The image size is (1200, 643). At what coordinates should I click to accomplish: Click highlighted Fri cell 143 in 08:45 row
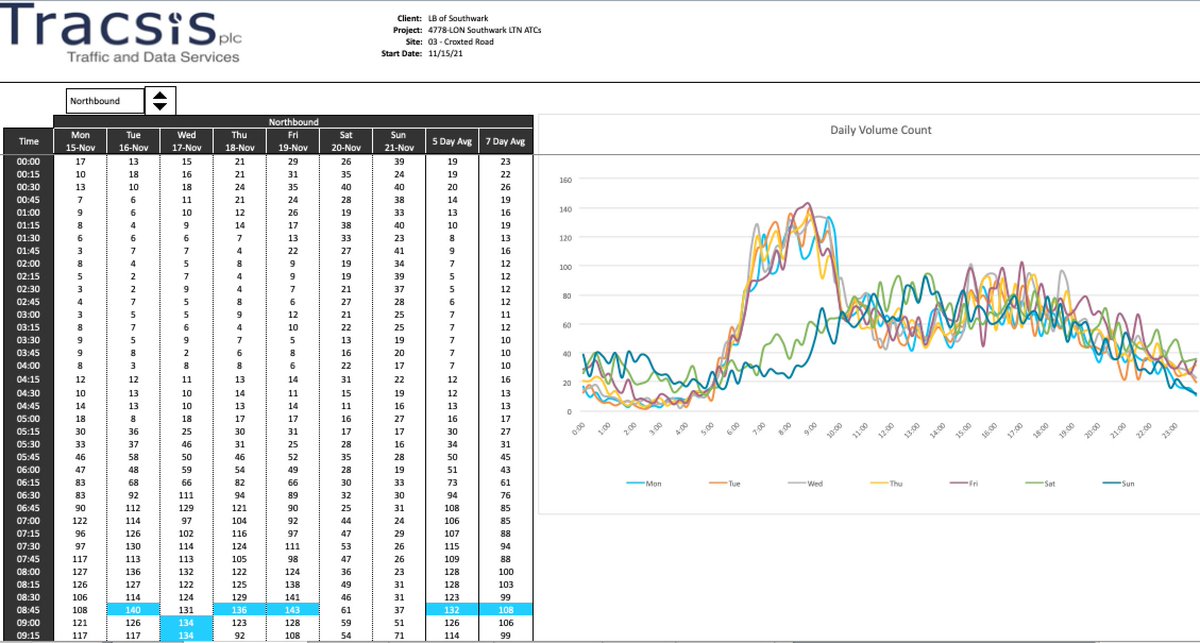(292, 610)
